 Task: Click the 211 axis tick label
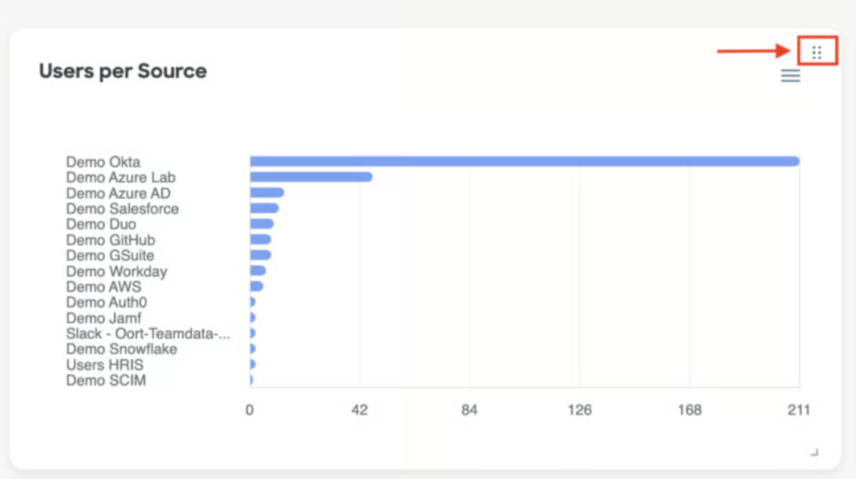coord(798,410)
